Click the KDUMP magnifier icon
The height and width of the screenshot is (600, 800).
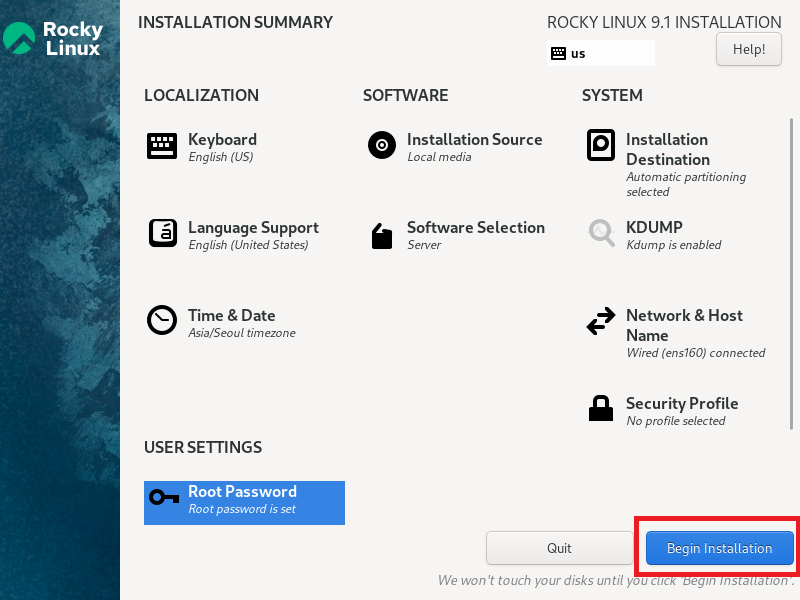(x=602, y=233)
